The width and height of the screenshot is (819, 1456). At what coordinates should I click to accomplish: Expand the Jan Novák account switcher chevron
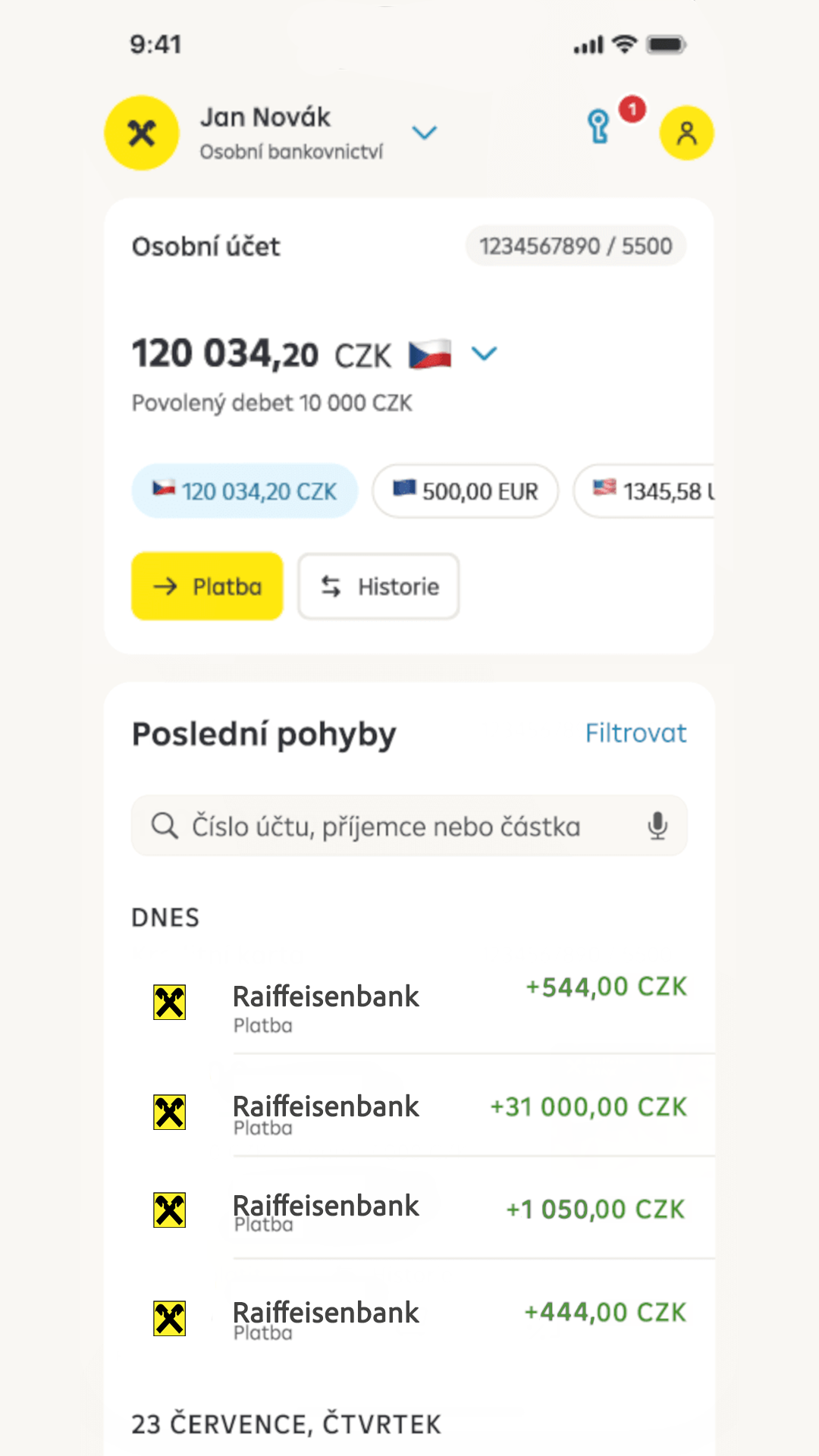click(424, 133)
